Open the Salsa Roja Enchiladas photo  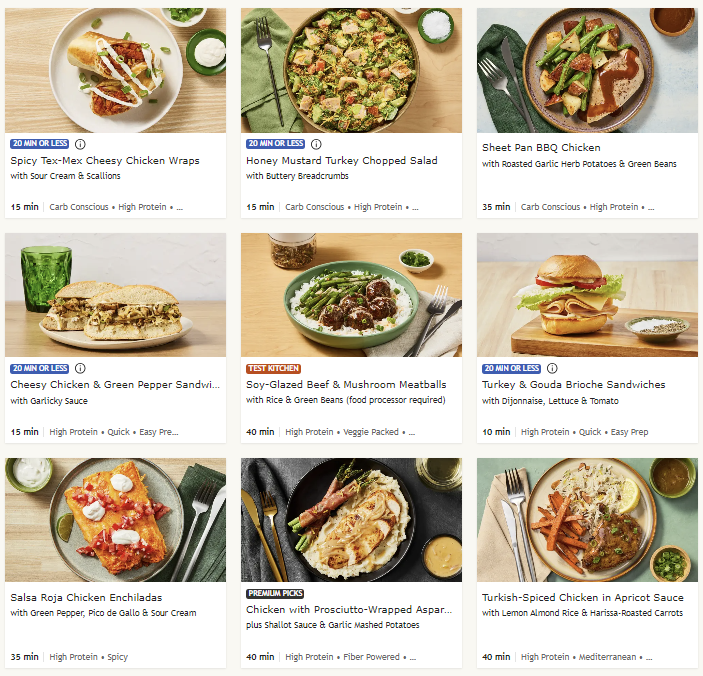[116, 520]
